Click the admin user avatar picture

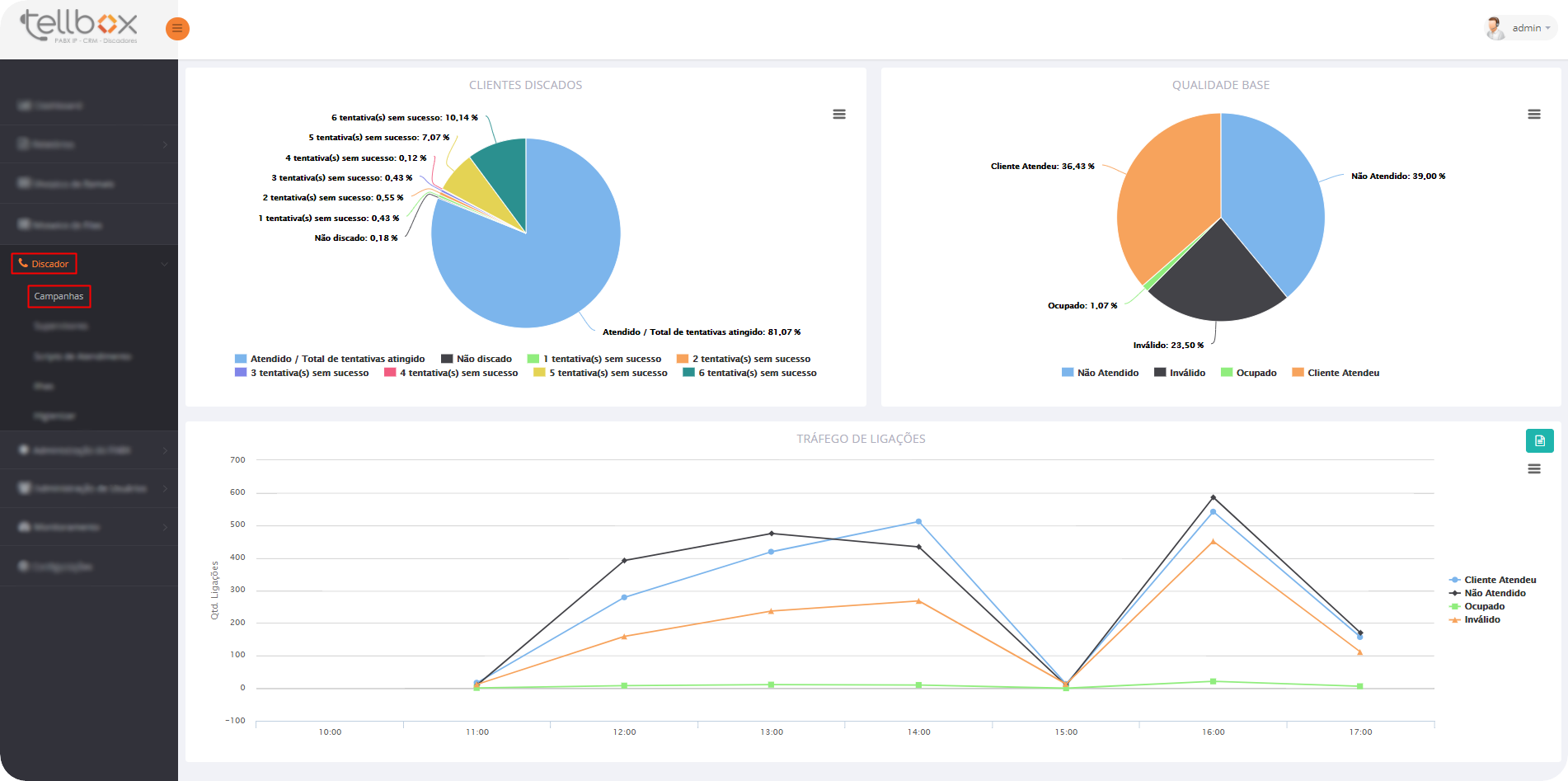(1494, 28)
